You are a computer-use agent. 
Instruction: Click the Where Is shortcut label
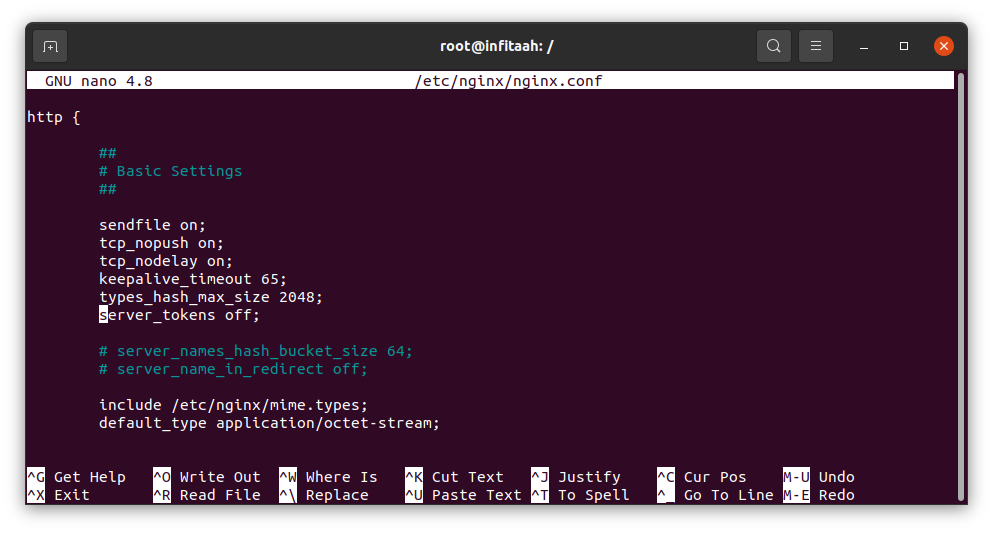341,477
